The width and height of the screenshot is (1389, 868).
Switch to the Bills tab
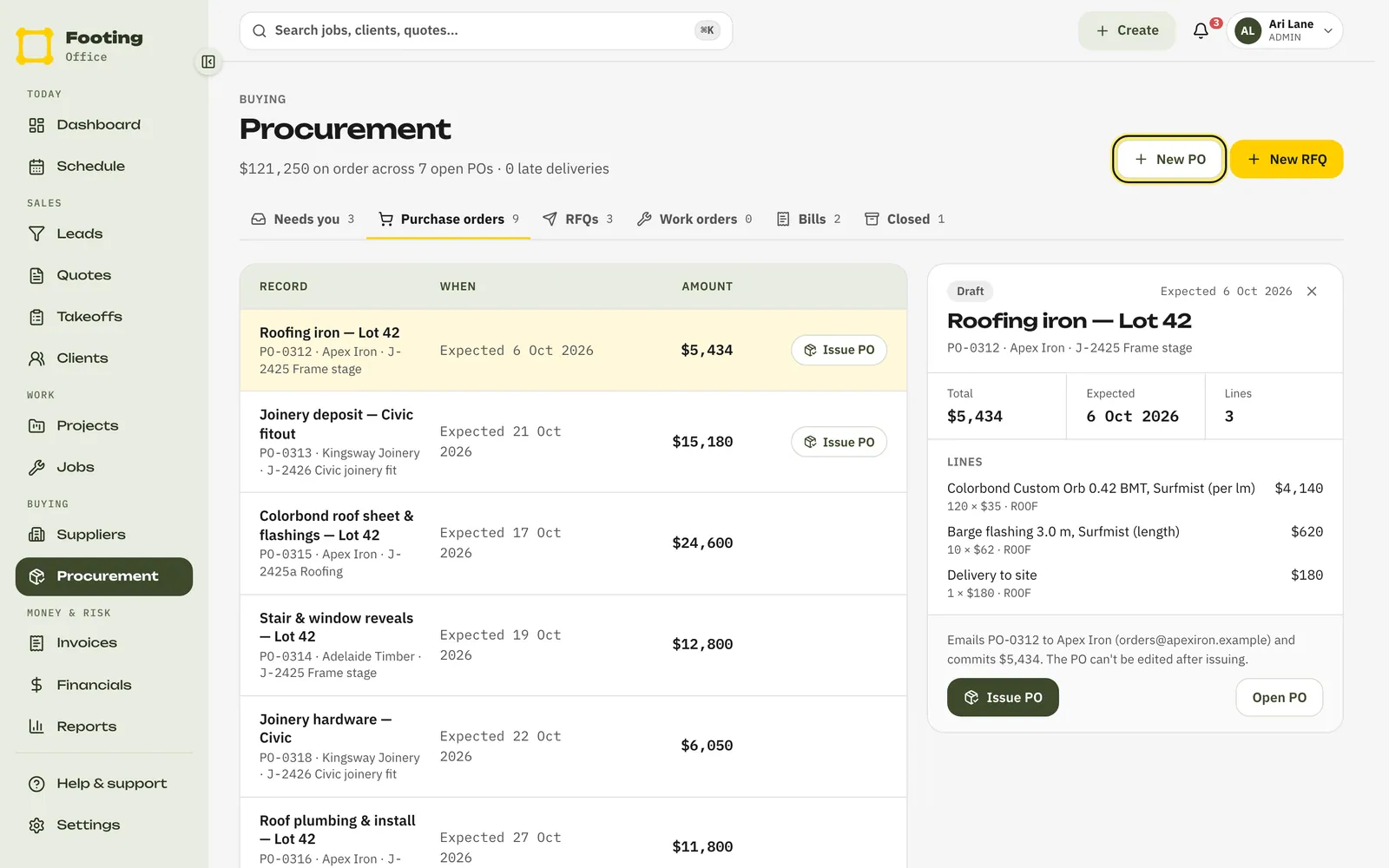808,219
